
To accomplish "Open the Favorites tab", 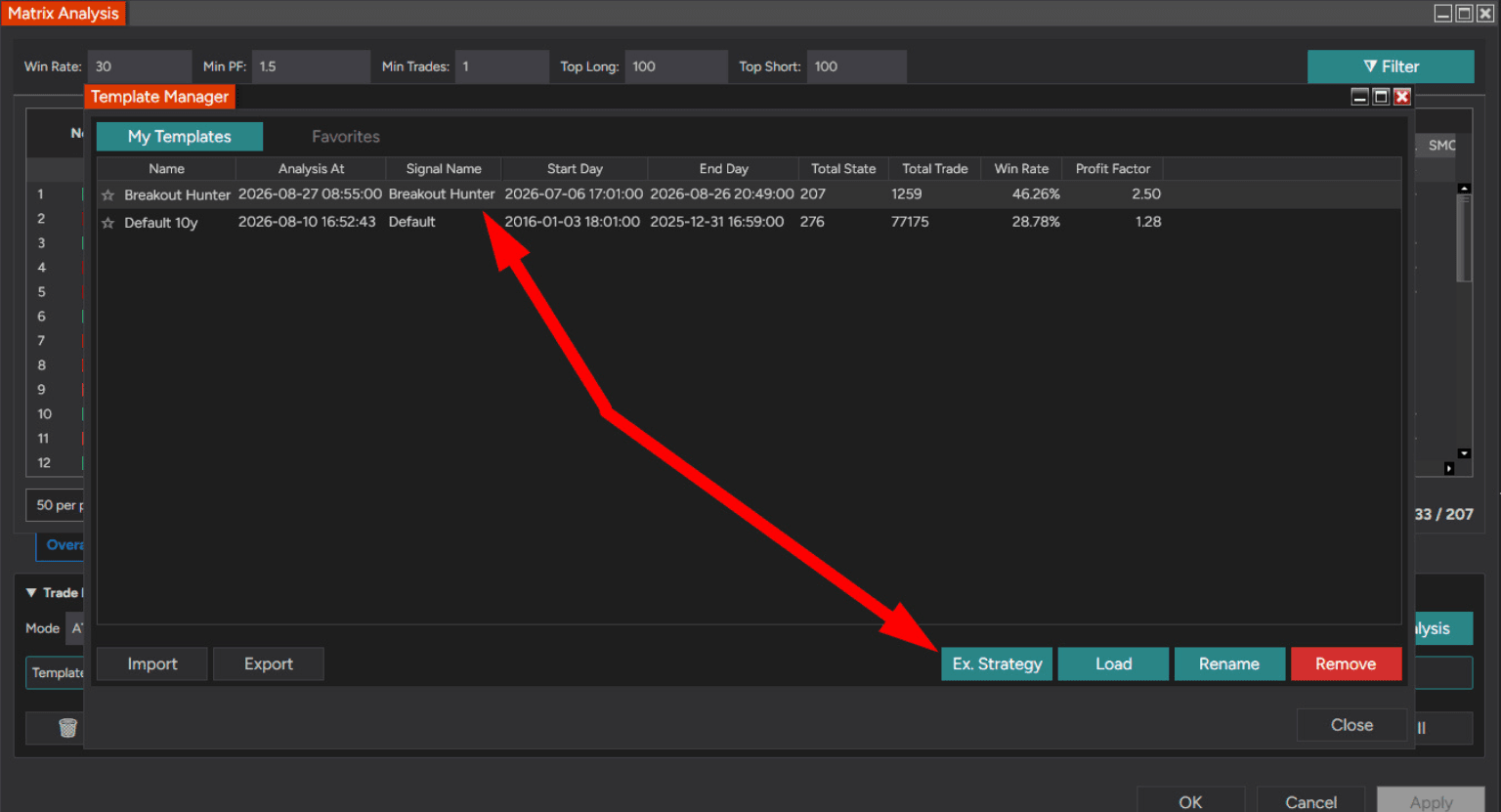I will point(346,137).
